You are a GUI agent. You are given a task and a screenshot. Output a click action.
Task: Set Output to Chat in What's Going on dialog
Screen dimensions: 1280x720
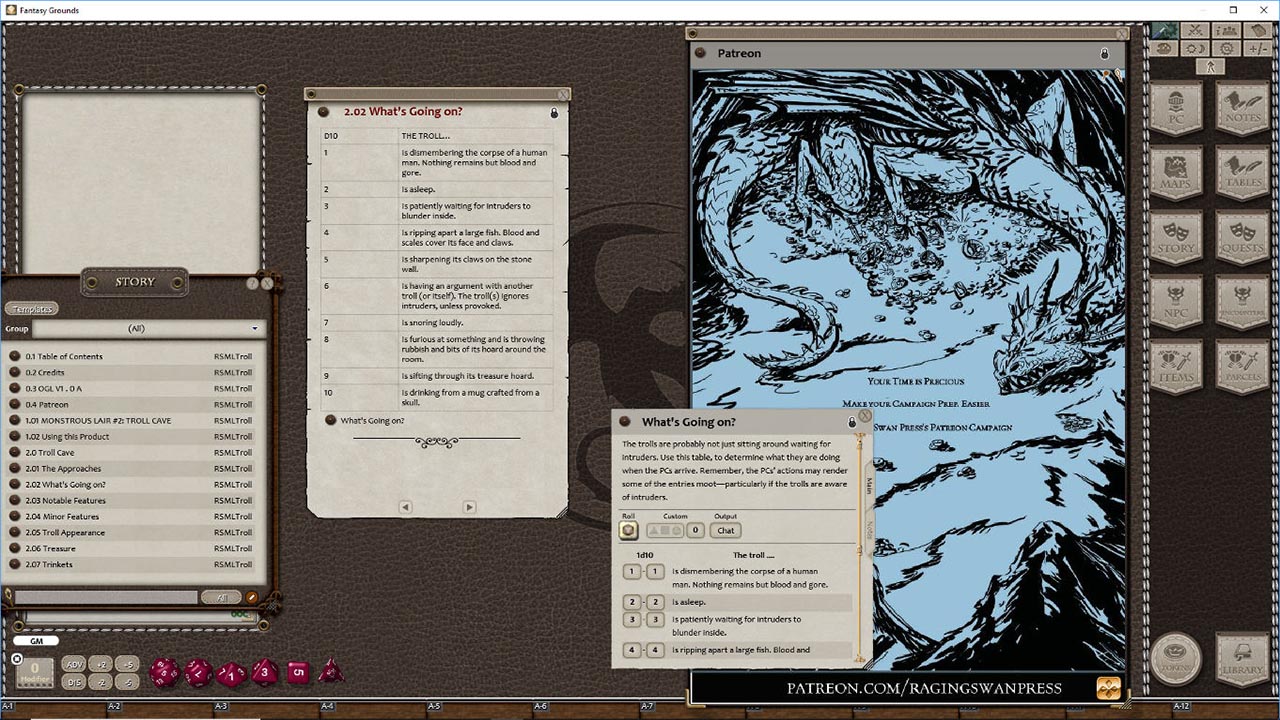point(724,530)
